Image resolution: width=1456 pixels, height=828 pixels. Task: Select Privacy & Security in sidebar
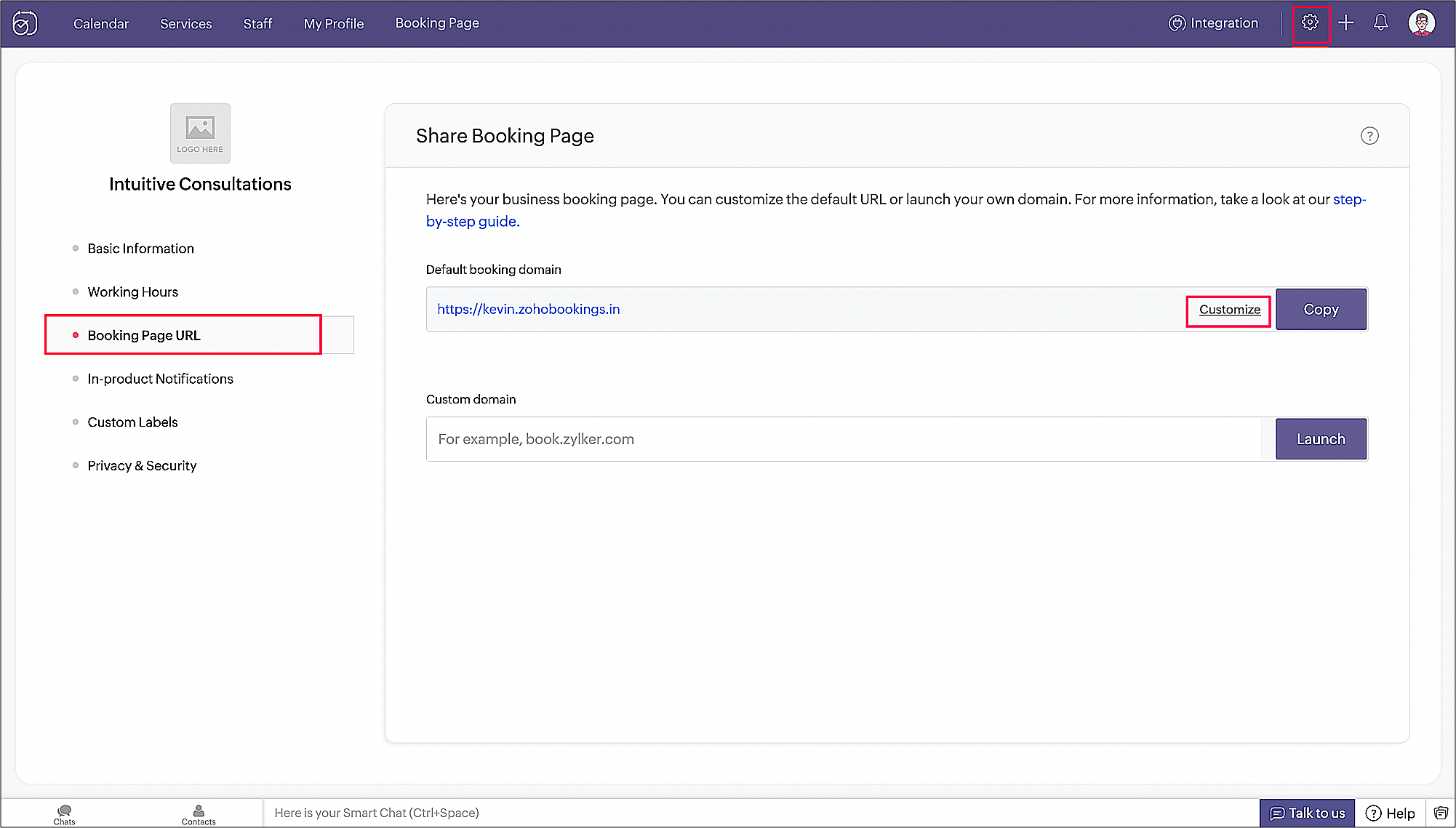pyautogui.click(x=142, y=465)
